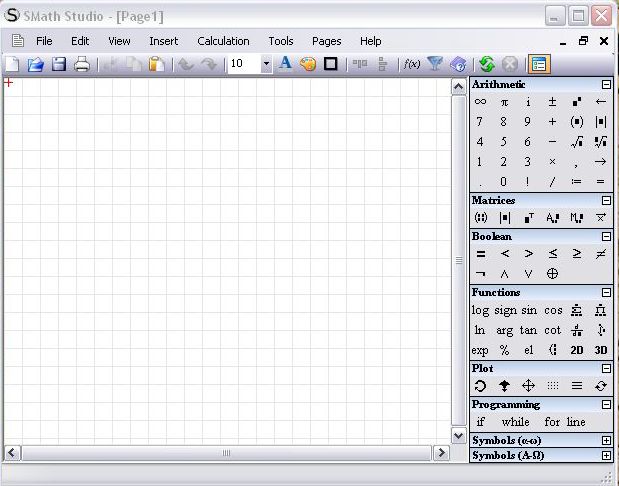Insert the not-equal Boolean operator
This screenshot has width=619, height=486.
[601, 254]
